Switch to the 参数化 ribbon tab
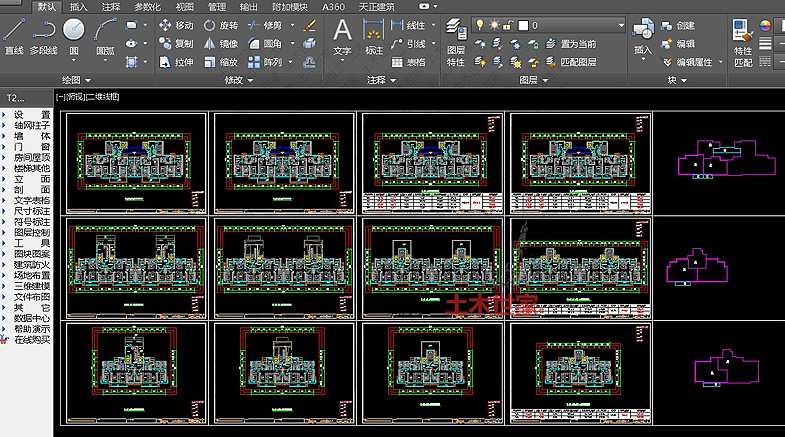This screenshot has height=437, width=785. (x=148, y=7)
